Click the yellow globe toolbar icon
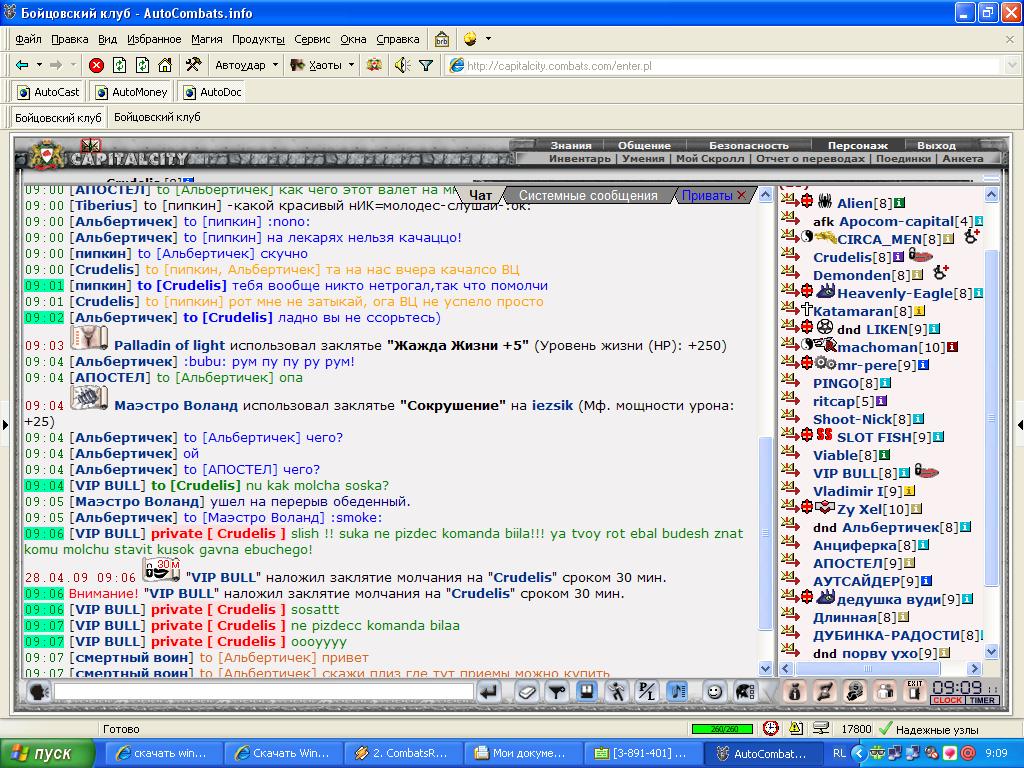 470,39
